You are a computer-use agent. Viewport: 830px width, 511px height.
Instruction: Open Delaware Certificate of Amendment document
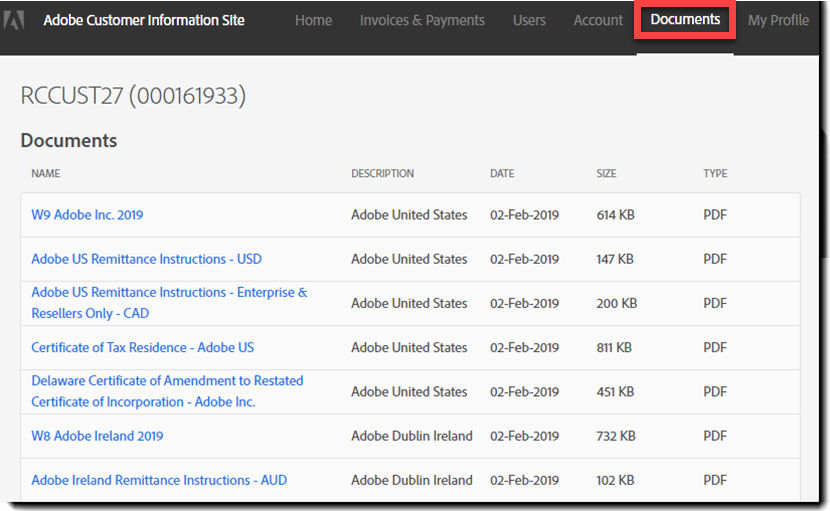pyautogui.click(x=167, y=391)
